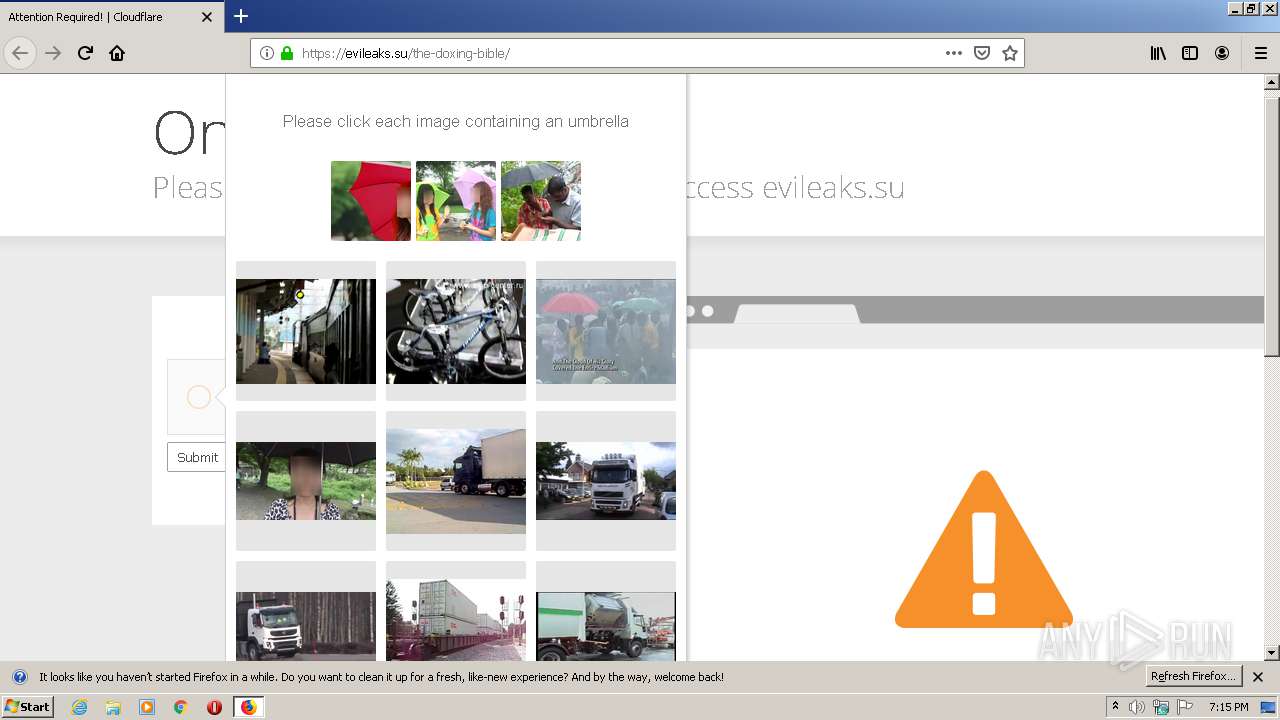Show site information icon in address bar

pyautogui.click(x=267, y=53)
